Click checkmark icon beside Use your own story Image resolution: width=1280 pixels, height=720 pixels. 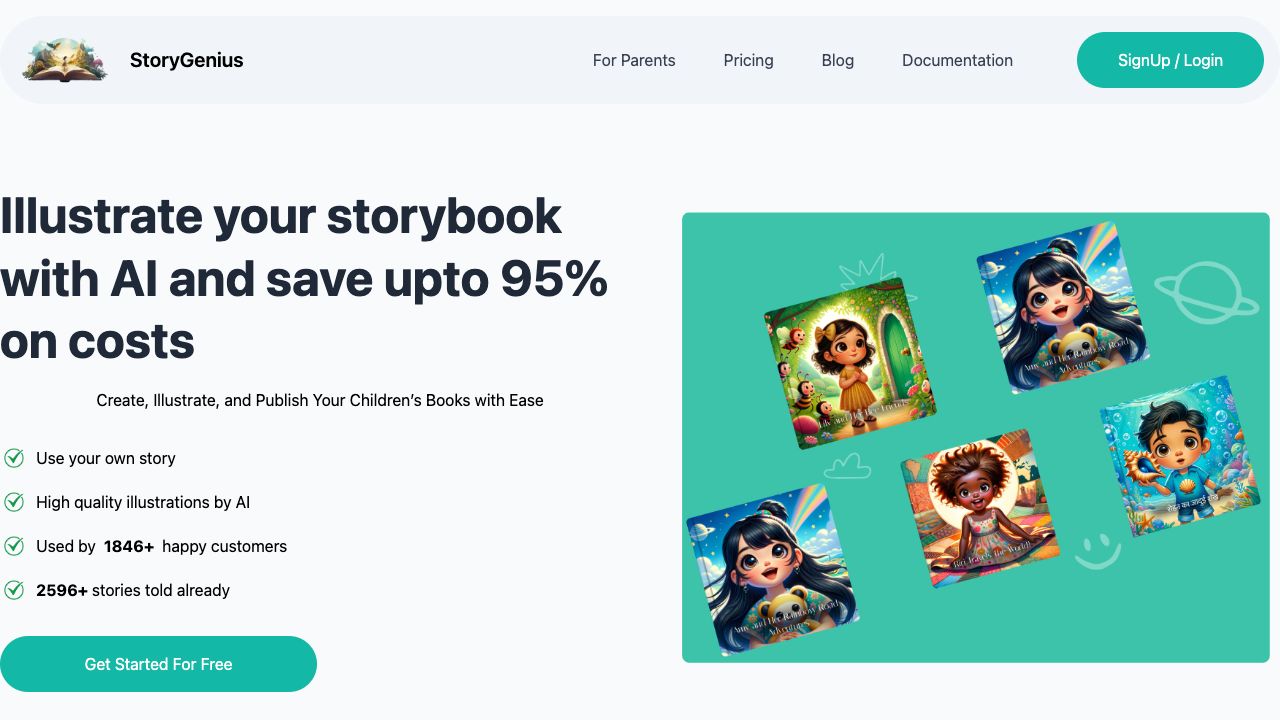[14, 458]
